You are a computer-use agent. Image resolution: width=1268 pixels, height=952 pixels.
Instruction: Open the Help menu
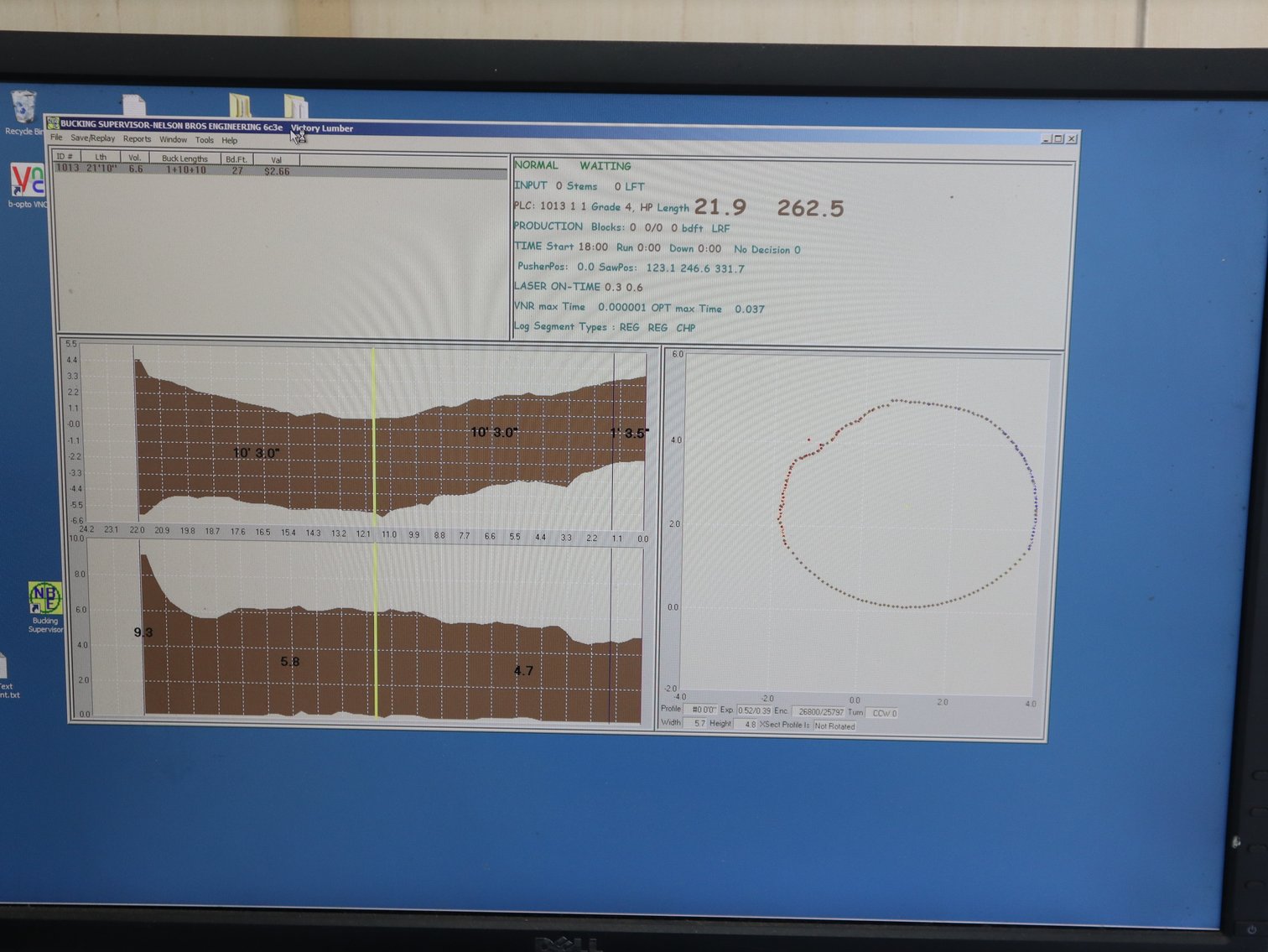click(x=230, y=140)
